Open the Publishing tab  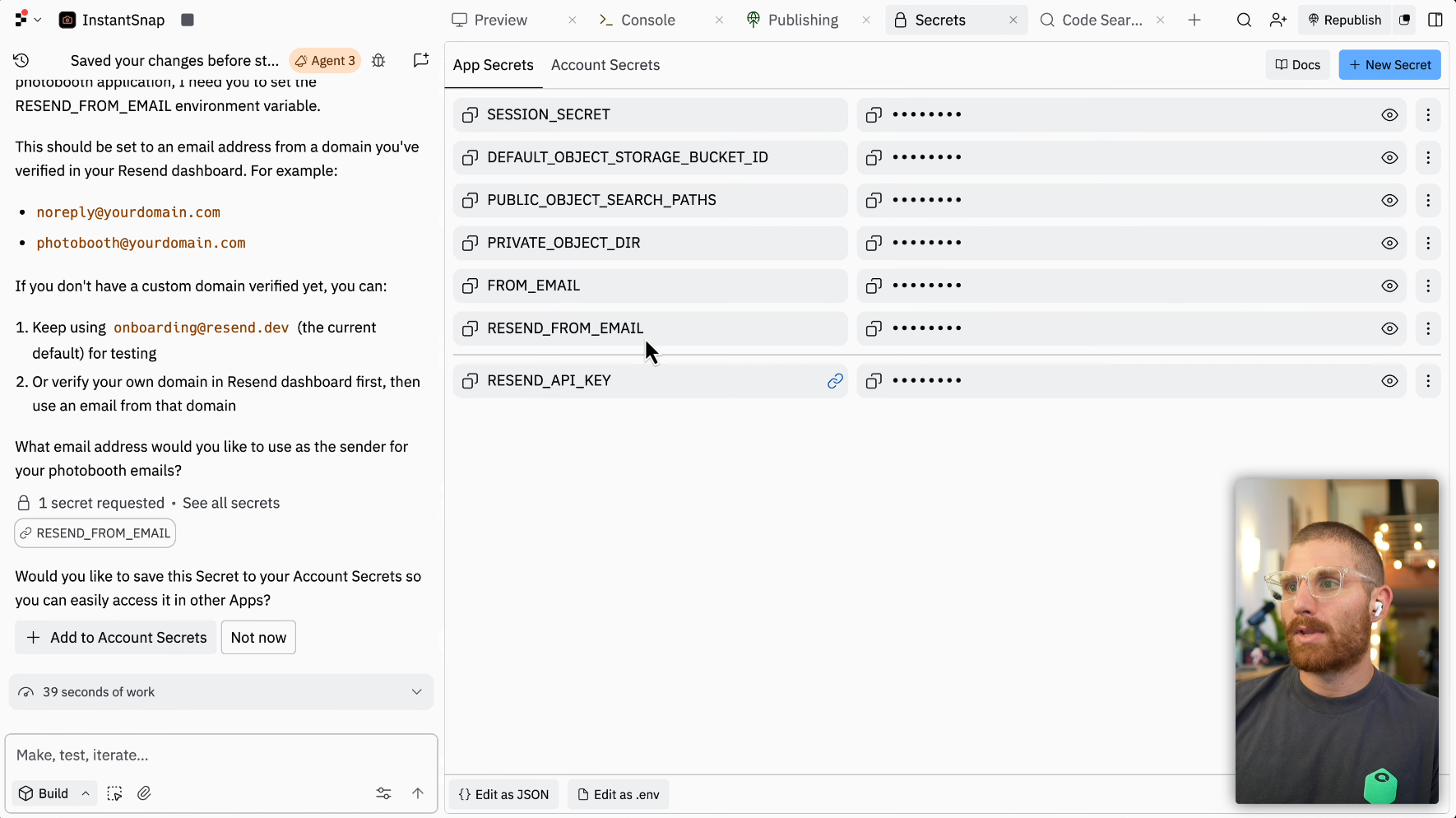click(x=802, y=20)
